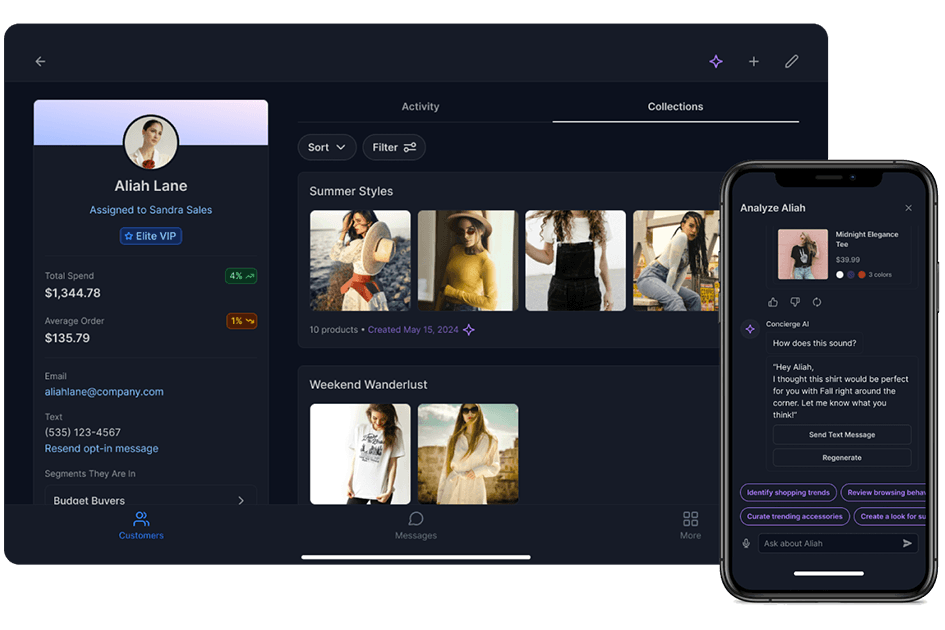
Task: Click the $1,344.78 total spend value
Action: click(73, 293)
